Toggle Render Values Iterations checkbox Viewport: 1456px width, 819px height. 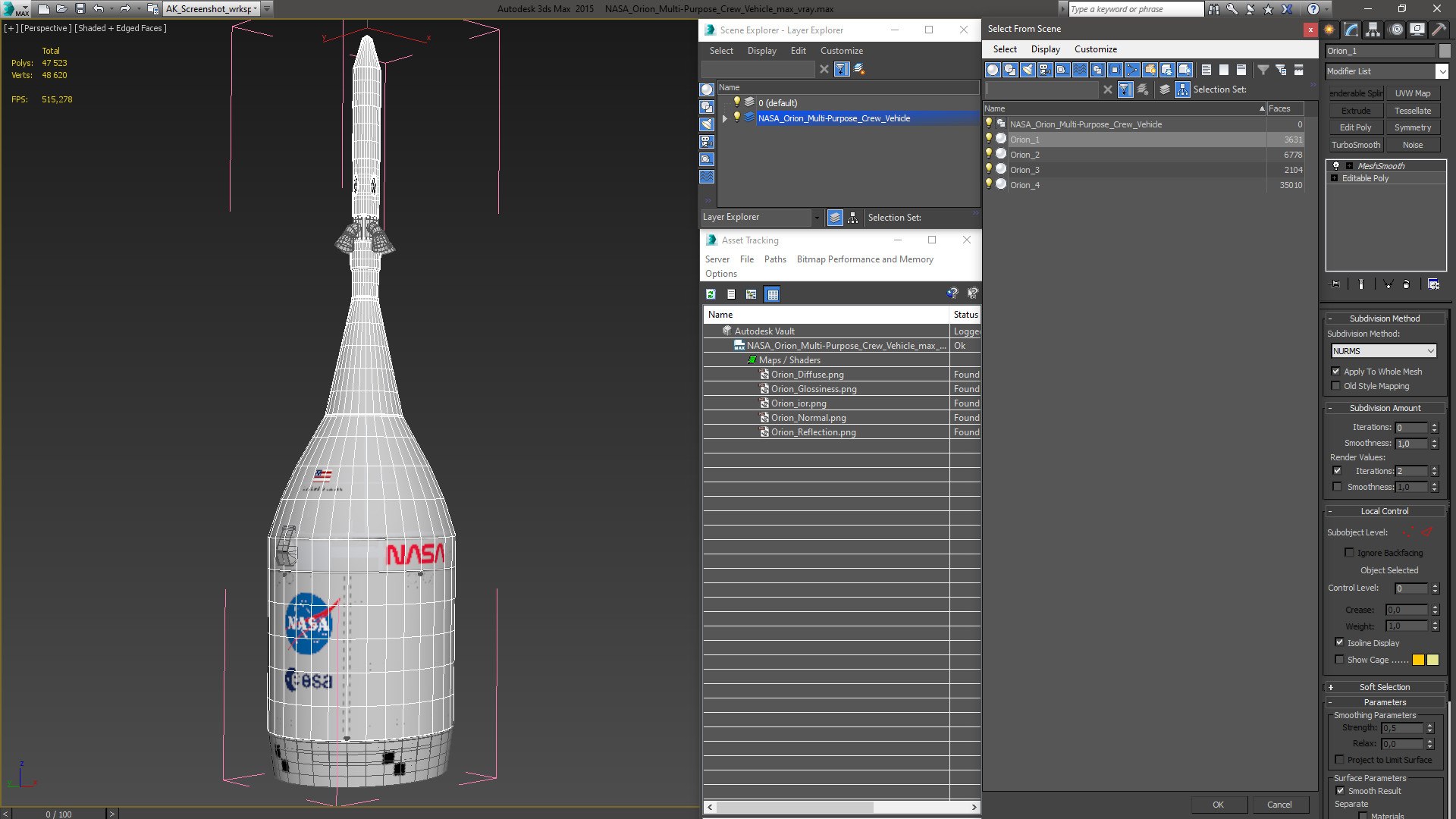coord(1338,471)
